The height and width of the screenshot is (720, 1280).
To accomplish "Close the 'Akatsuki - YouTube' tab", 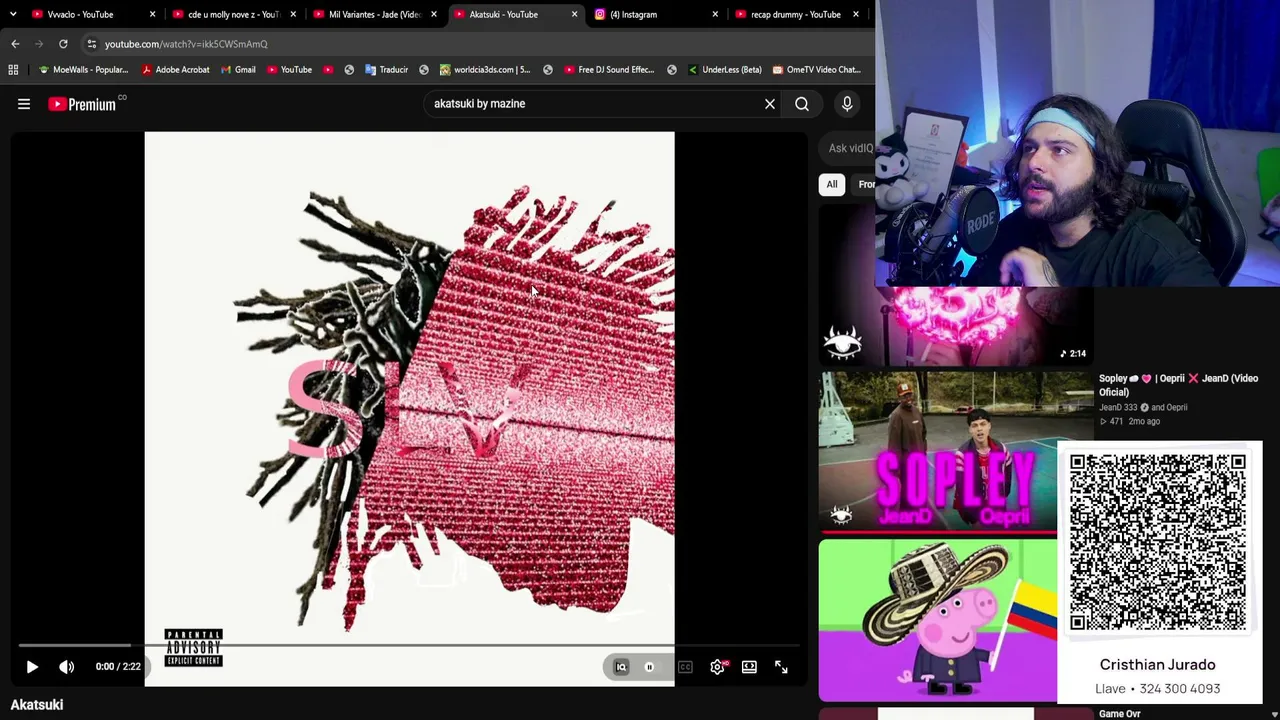I will (x=574, y=14).
